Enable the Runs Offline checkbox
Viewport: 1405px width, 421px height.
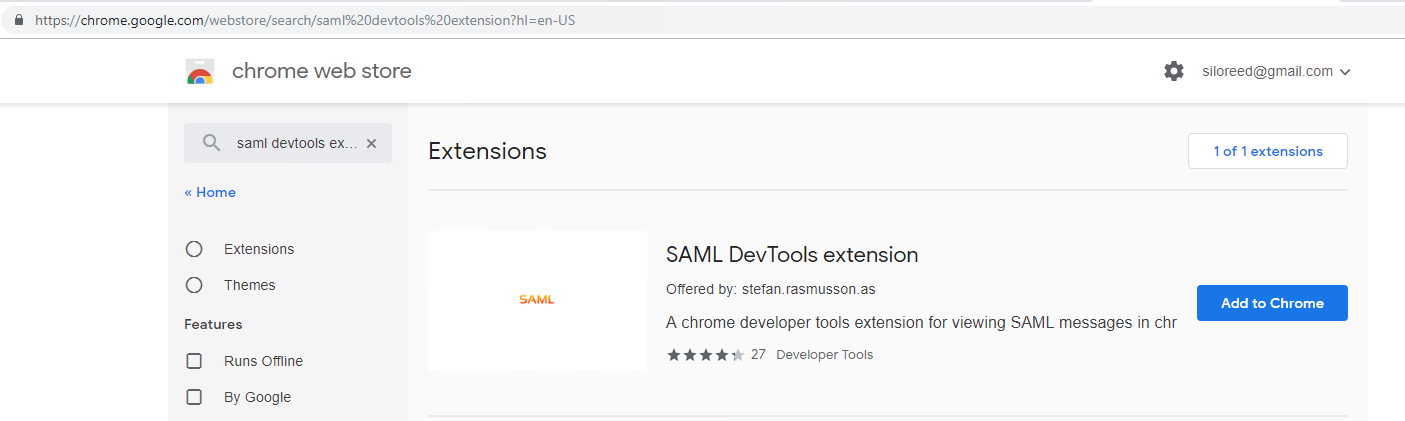pos(194,361)
